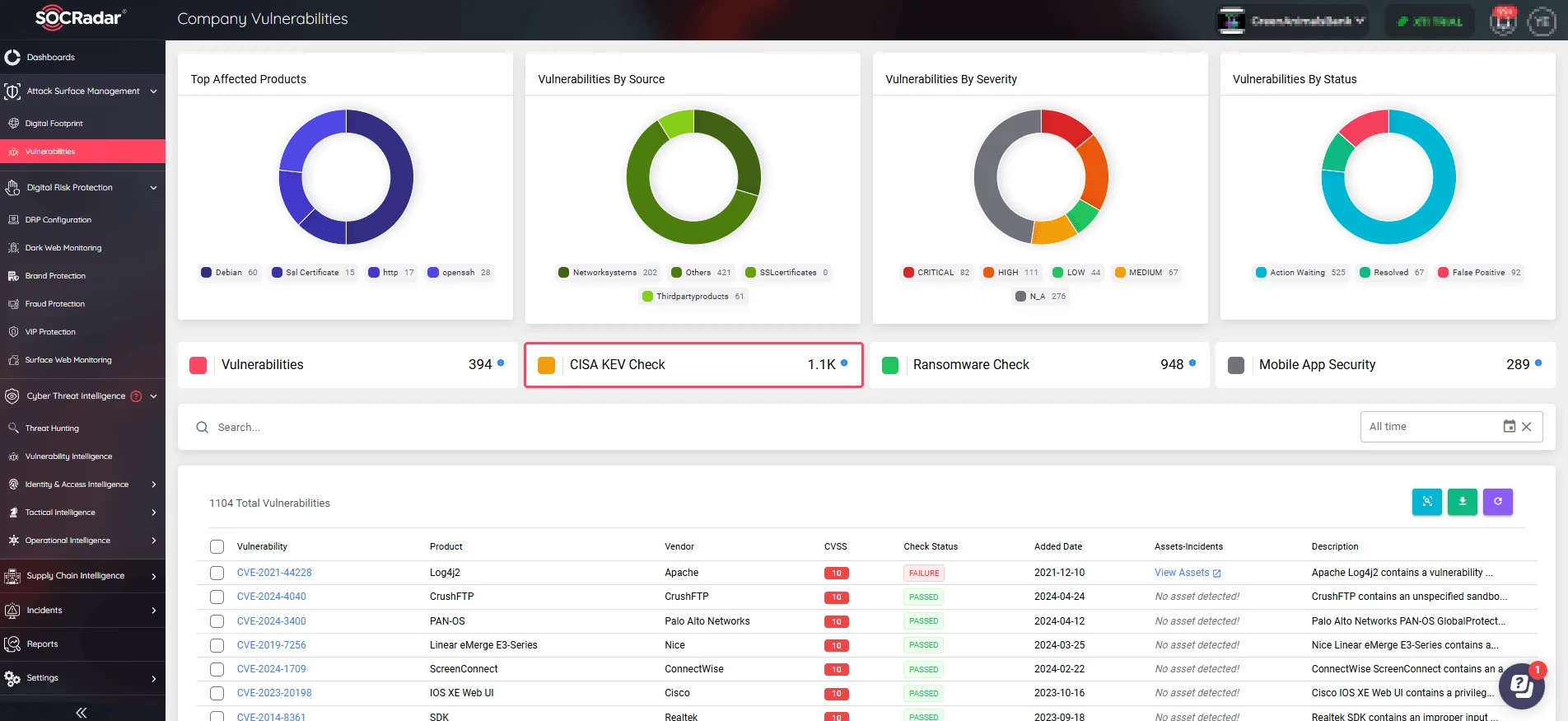This screenshot has height=721, width=1568.
Task: Click Operational Intelligence gear icon
Action: 13,541
